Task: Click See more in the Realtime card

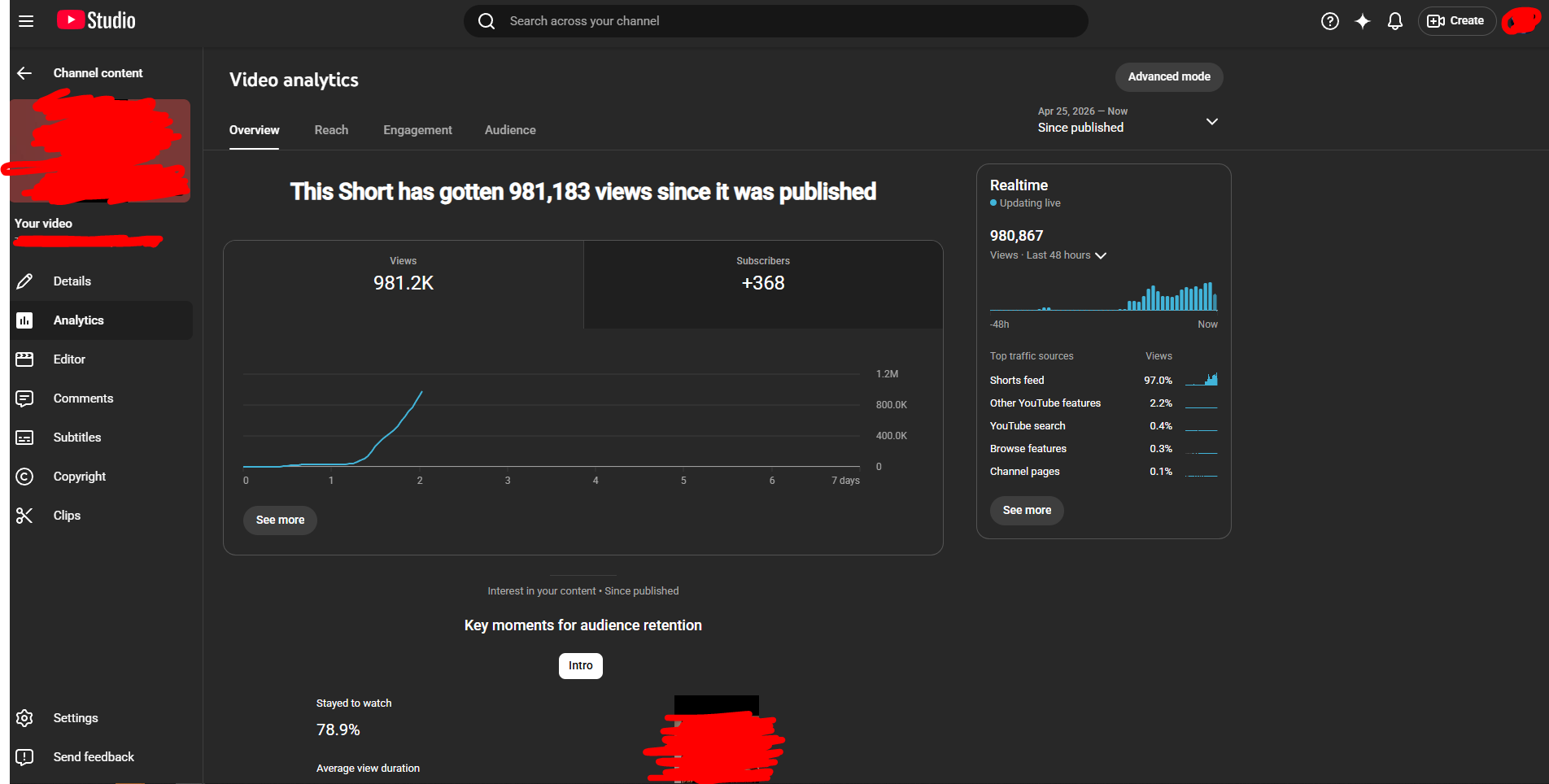Action: coord(1027,511)
